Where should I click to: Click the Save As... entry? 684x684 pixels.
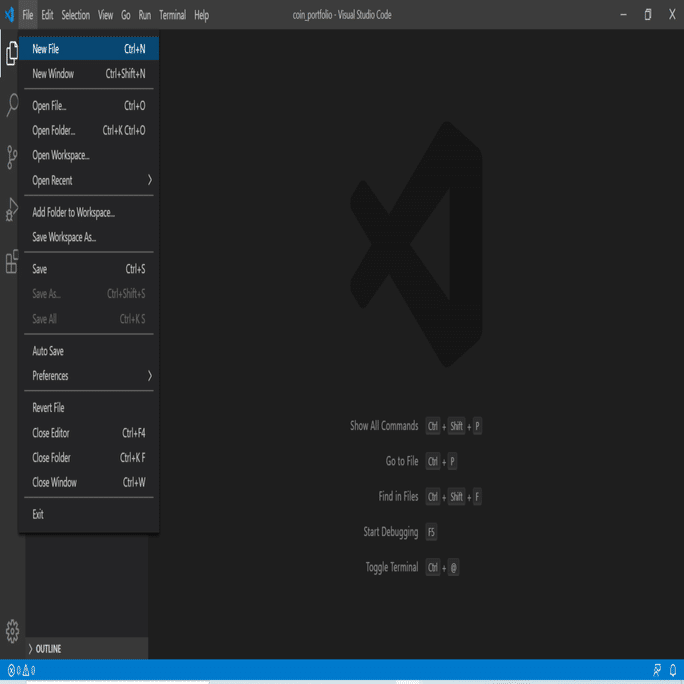pos(89,294)
